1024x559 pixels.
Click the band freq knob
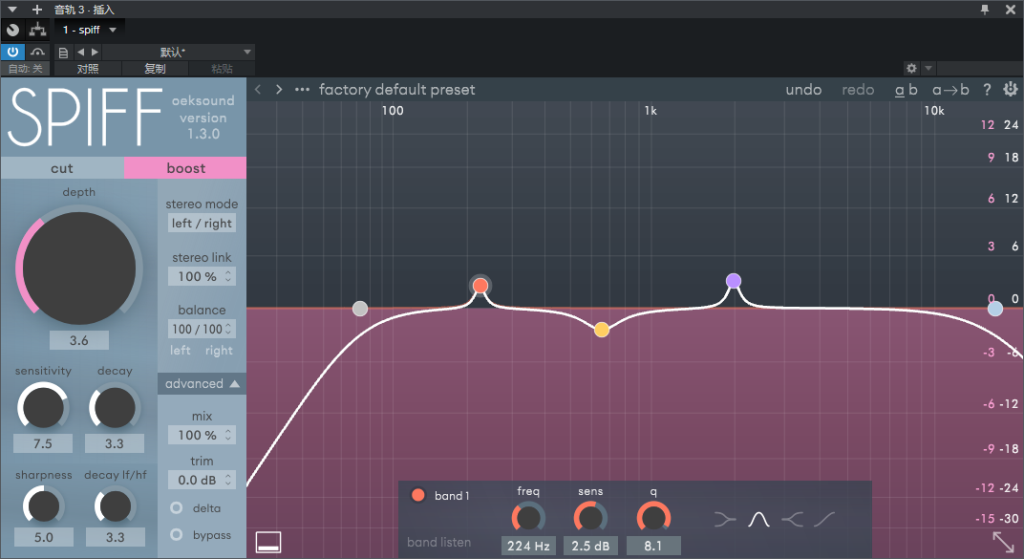tap(528, 517)
